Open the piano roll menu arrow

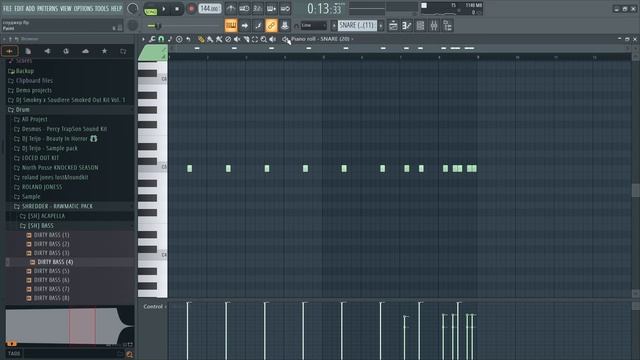click(143, 39)
